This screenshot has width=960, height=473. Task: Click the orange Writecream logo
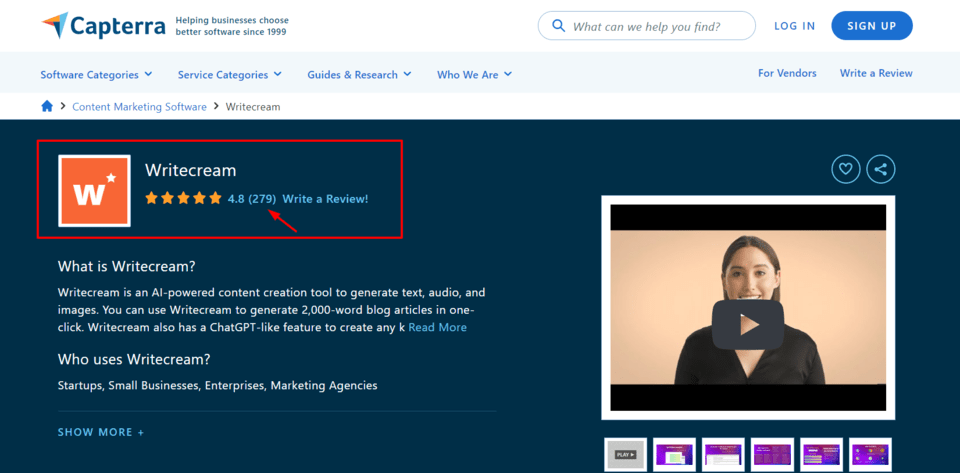click(94, 190)
